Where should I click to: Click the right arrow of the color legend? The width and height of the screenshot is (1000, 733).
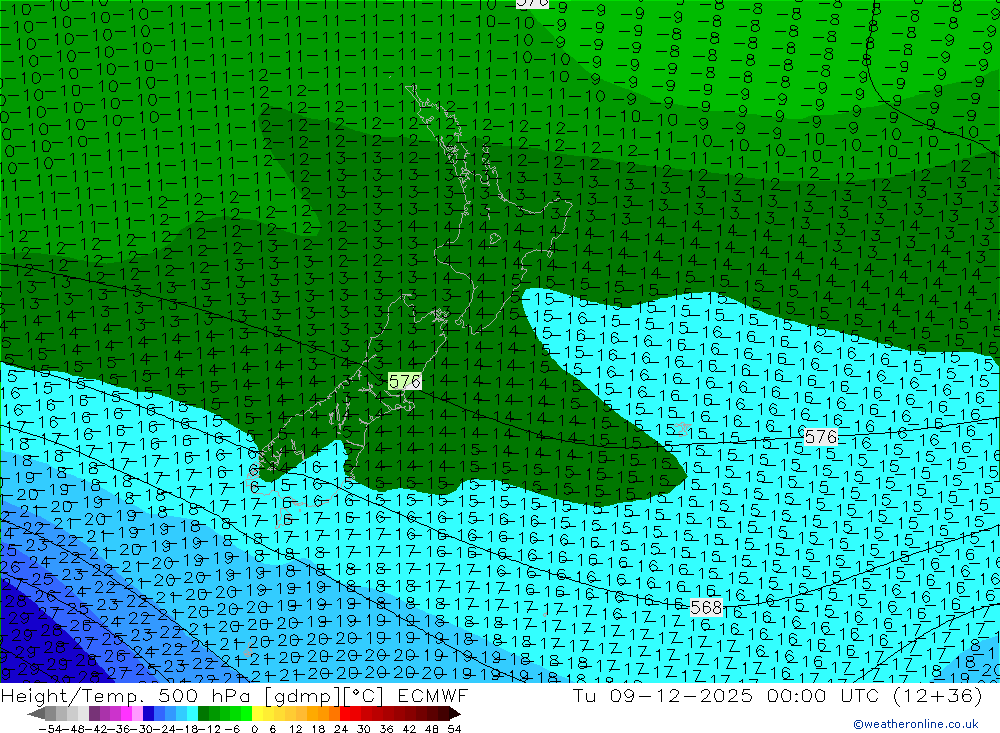click(x=455, y=713)
